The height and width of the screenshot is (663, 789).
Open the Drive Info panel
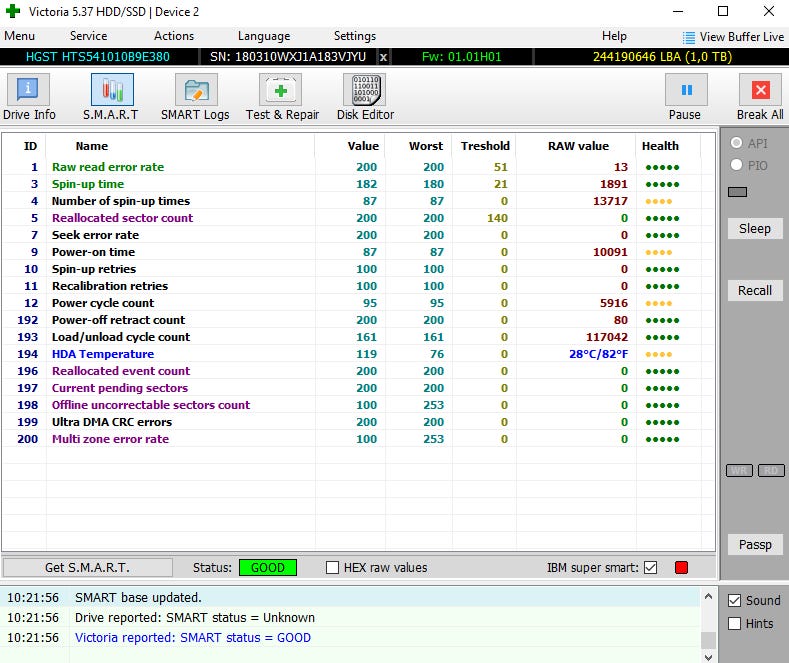click(x=29, y=97)
